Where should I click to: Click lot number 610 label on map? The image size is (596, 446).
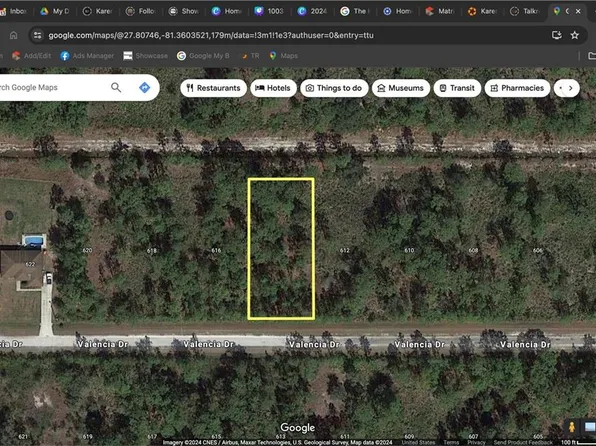(x=409, y=250)
